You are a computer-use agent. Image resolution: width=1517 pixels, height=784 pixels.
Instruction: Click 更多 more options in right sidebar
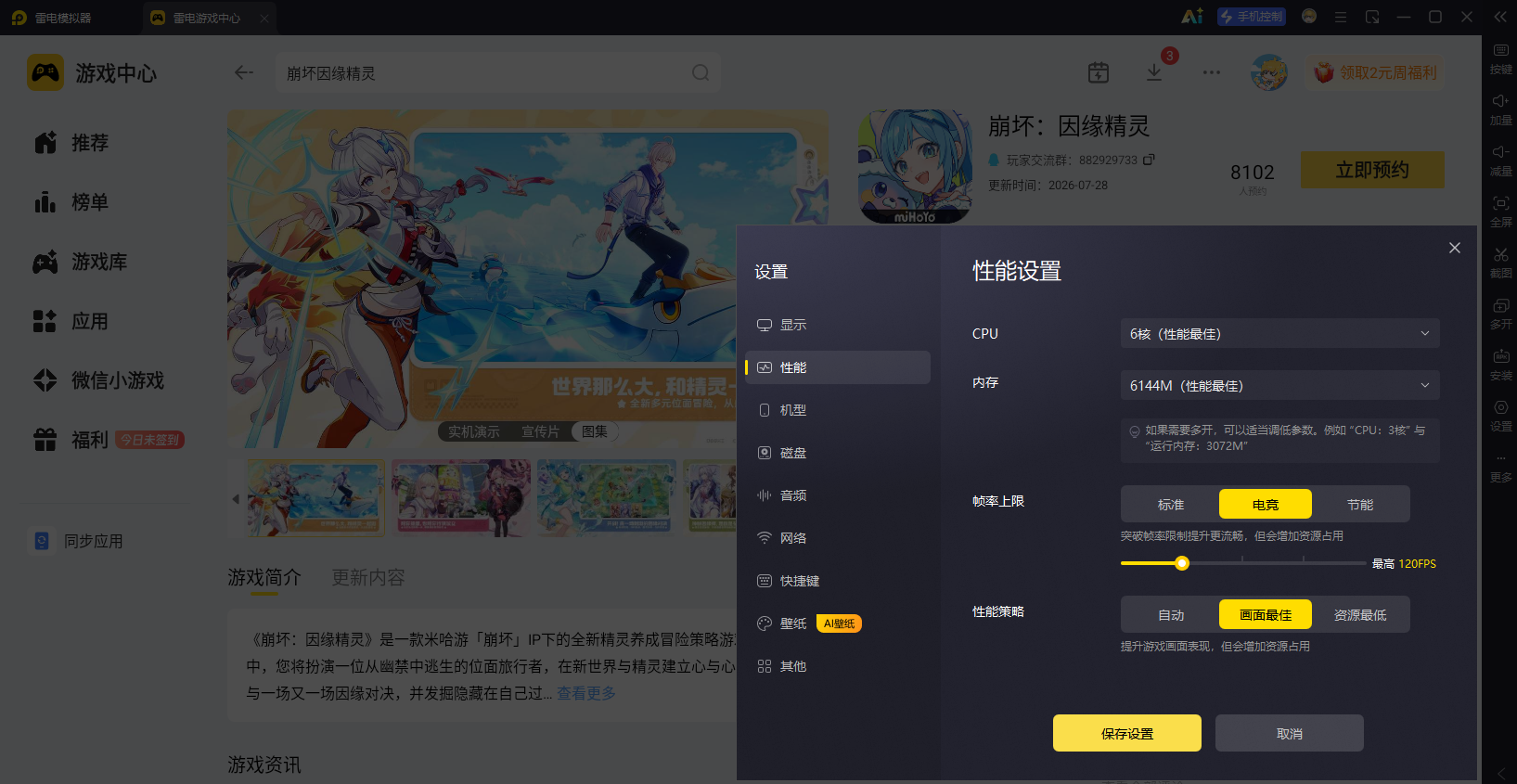[1500, 466]
